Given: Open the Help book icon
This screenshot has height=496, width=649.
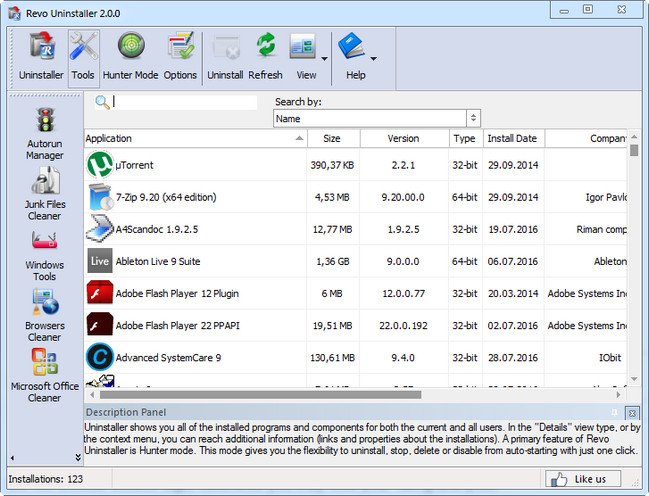Looking at the screenshot, I should point(352,46).
